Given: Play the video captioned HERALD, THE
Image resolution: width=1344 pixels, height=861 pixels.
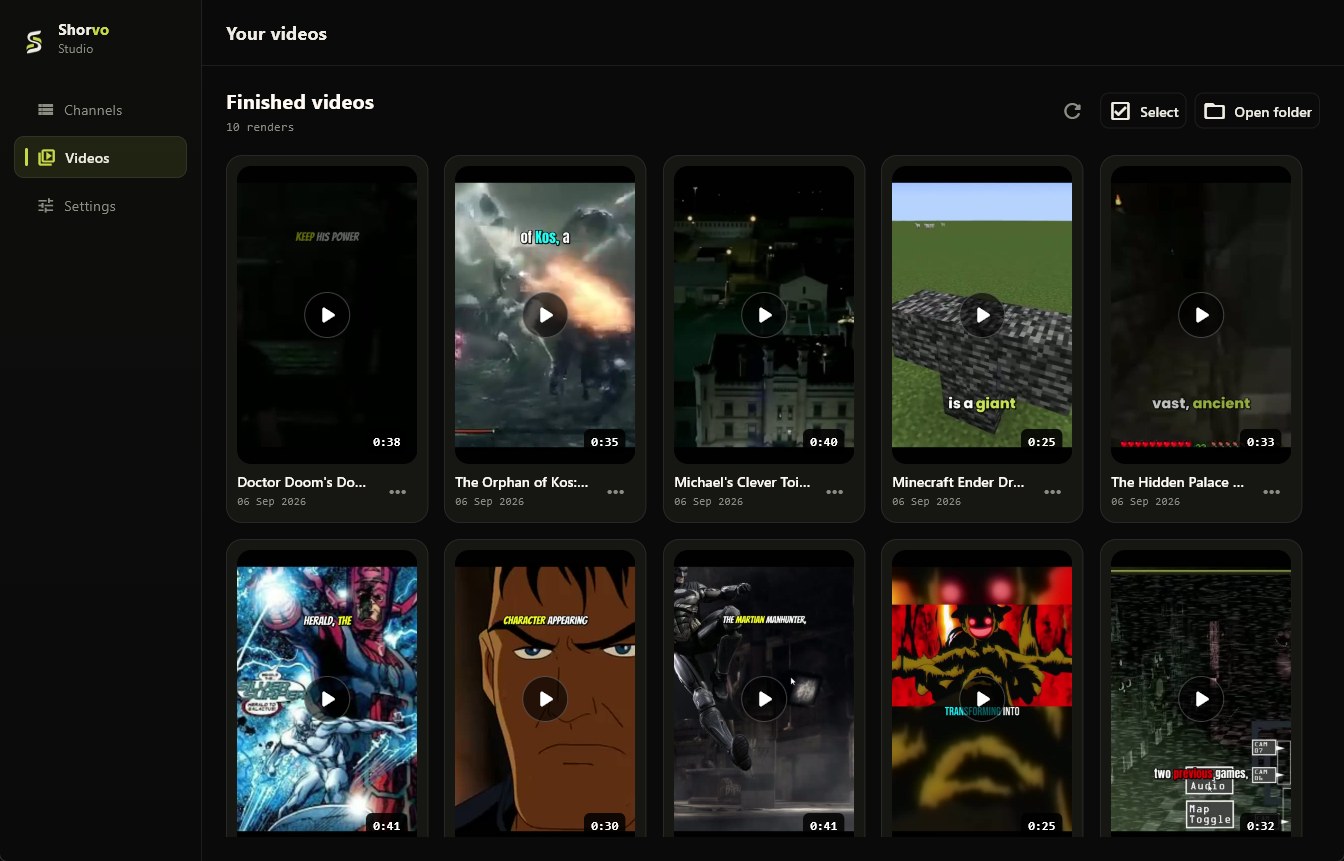Looking at the screenshot, I should [x=327, y=699].
